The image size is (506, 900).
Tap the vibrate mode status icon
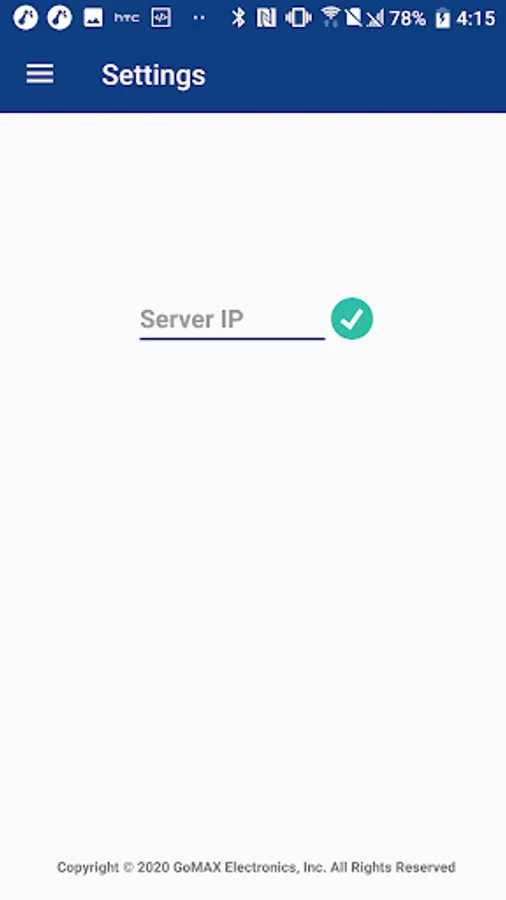tap(298, 18)
